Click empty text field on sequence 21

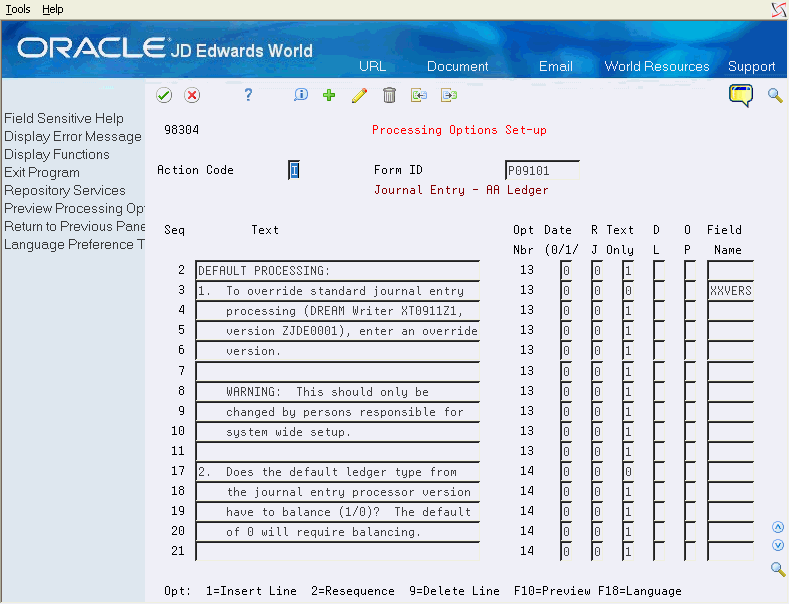click(337, 552)
